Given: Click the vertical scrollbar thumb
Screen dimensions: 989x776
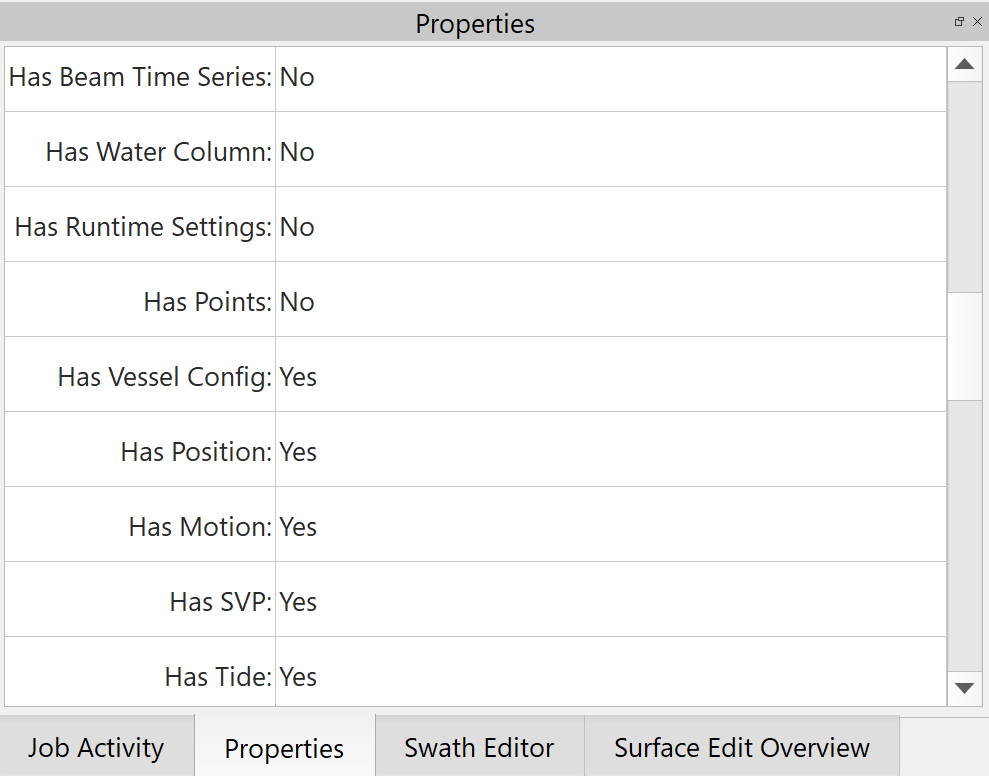Looking at the screenshot, I should click(x=964, y=346).
